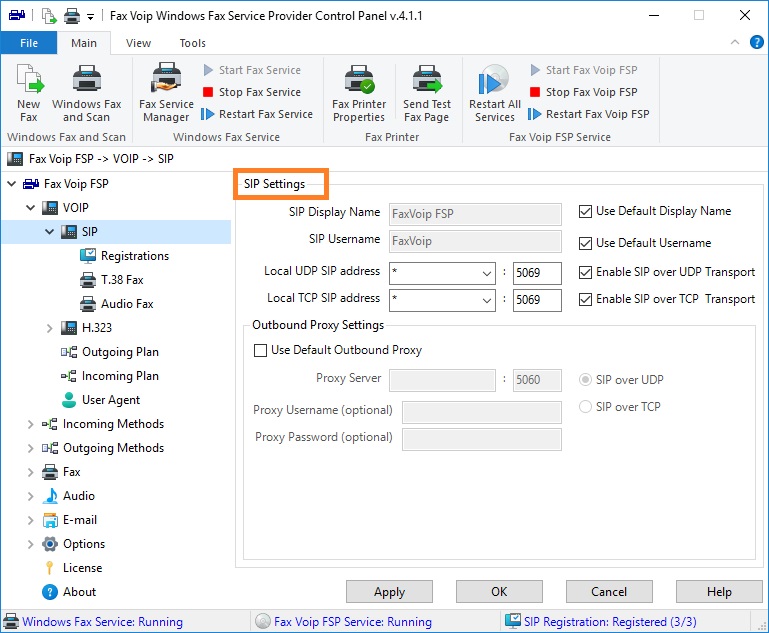Select About tree item
Viewport: 769px width, 633px height.
tap(69, 592)
